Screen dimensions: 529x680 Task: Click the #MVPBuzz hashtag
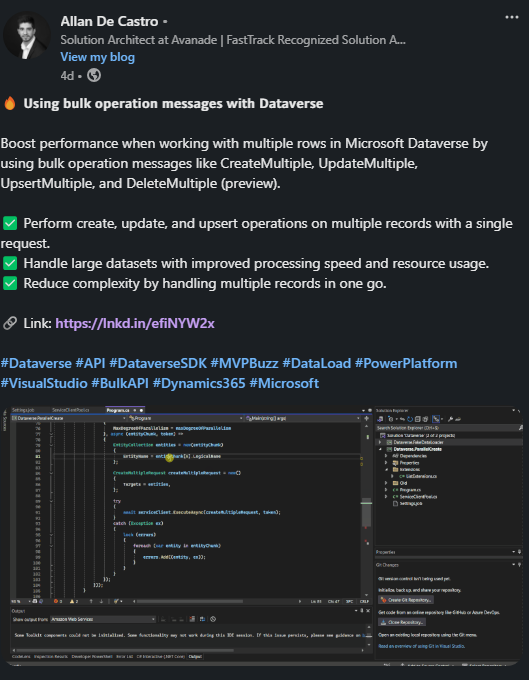[244, 363]
